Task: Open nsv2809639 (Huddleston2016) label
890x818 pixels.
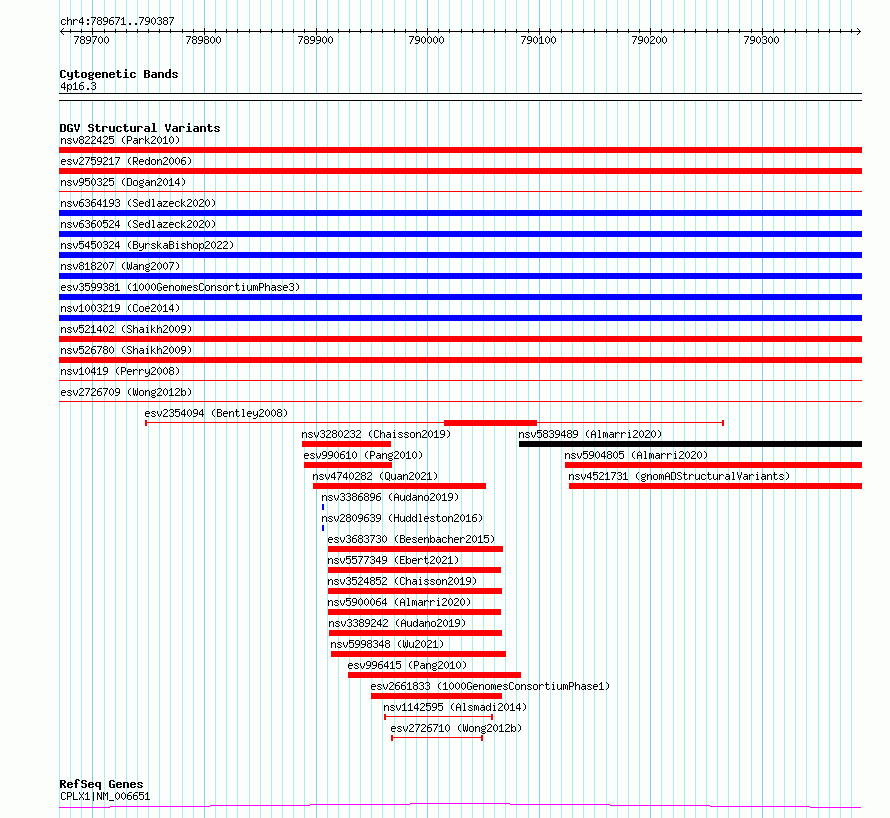Action: pos(402,518)
